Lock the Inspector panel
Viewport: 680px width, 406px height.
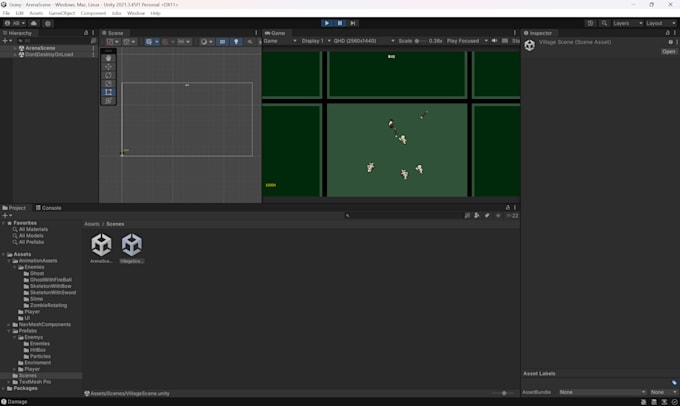point(667,33)
